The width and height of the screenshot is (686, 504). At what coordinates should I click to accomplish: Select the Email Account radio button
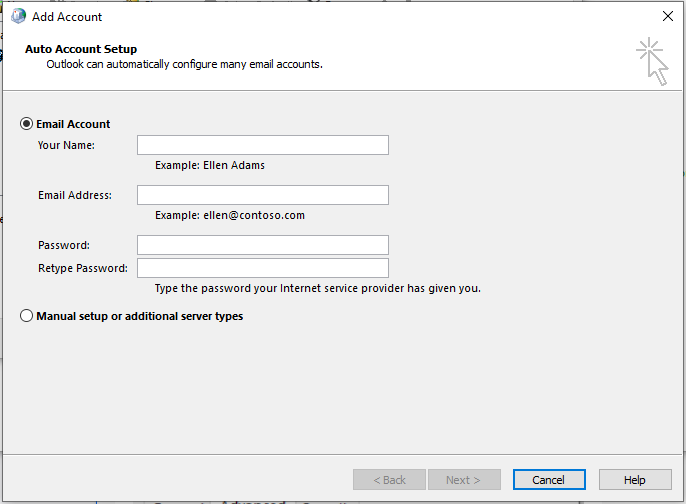pyautogui.click(x=27, y=124)
